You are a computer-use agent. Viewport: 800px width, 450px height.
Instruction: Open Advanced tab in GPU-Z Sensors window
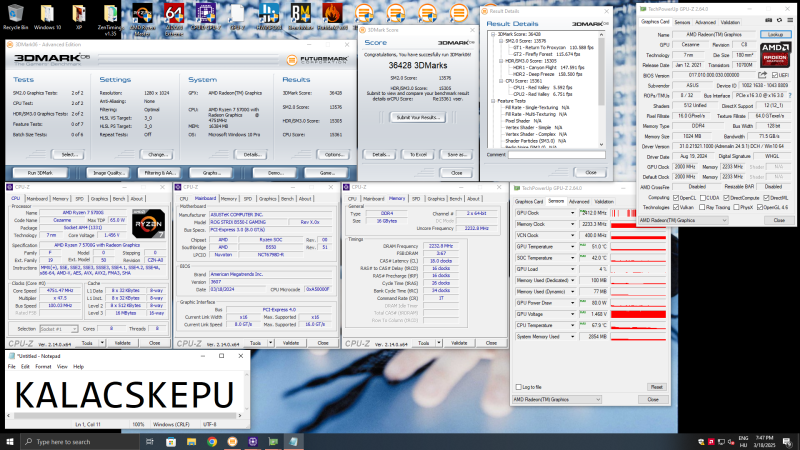pyautogui.click(x=579, y=202)
